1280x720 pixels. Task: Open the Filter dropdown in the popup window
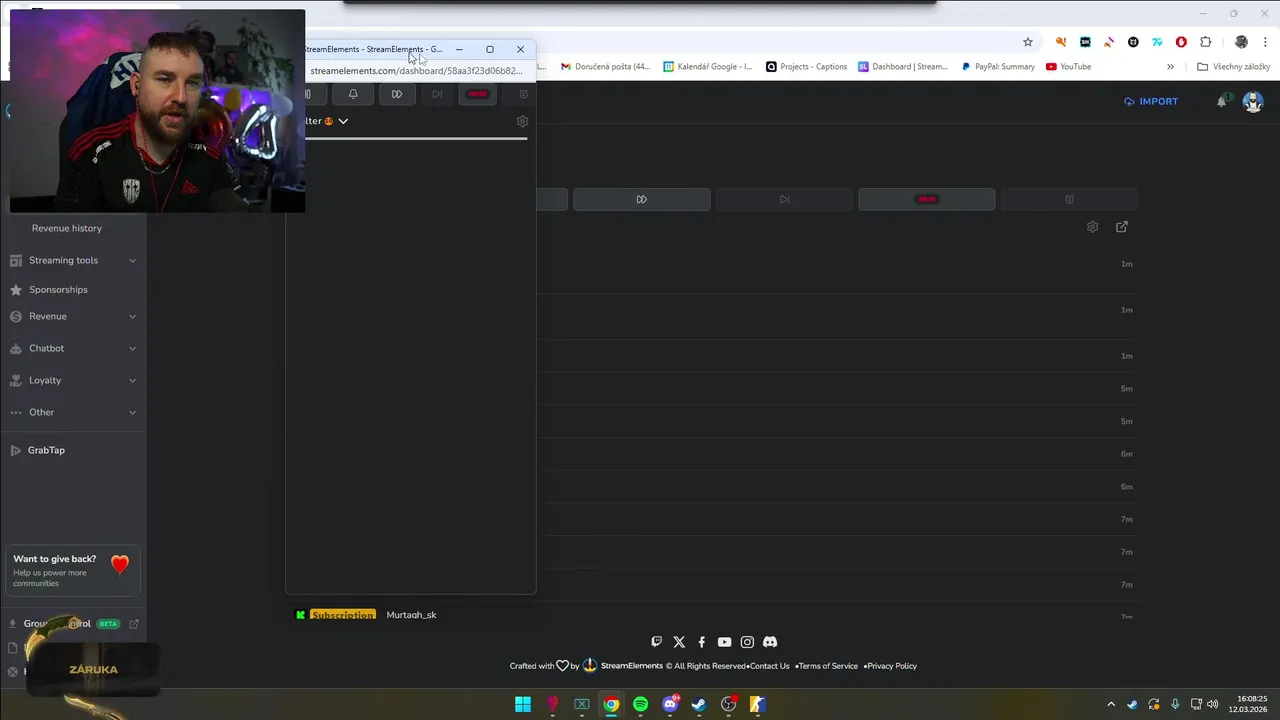point(327,121)
